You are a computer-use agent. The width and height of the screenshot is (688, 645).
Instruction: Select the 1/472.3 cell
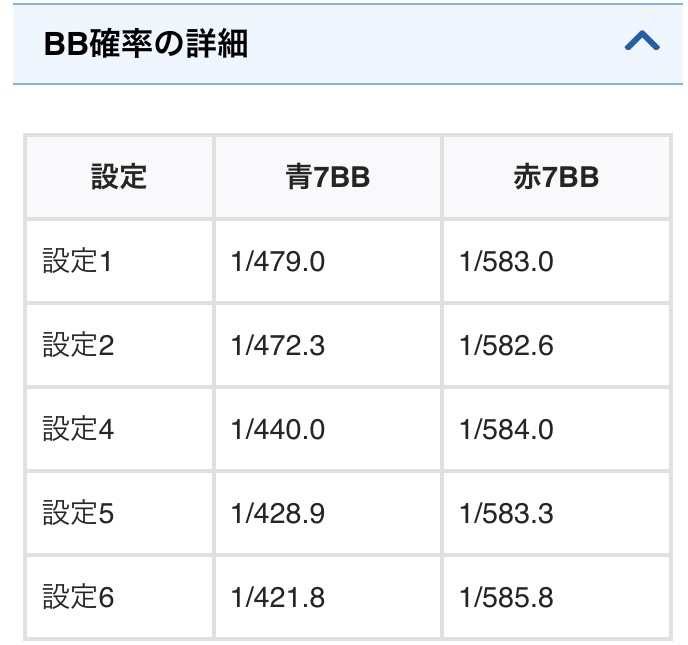(x=328, y=345)
